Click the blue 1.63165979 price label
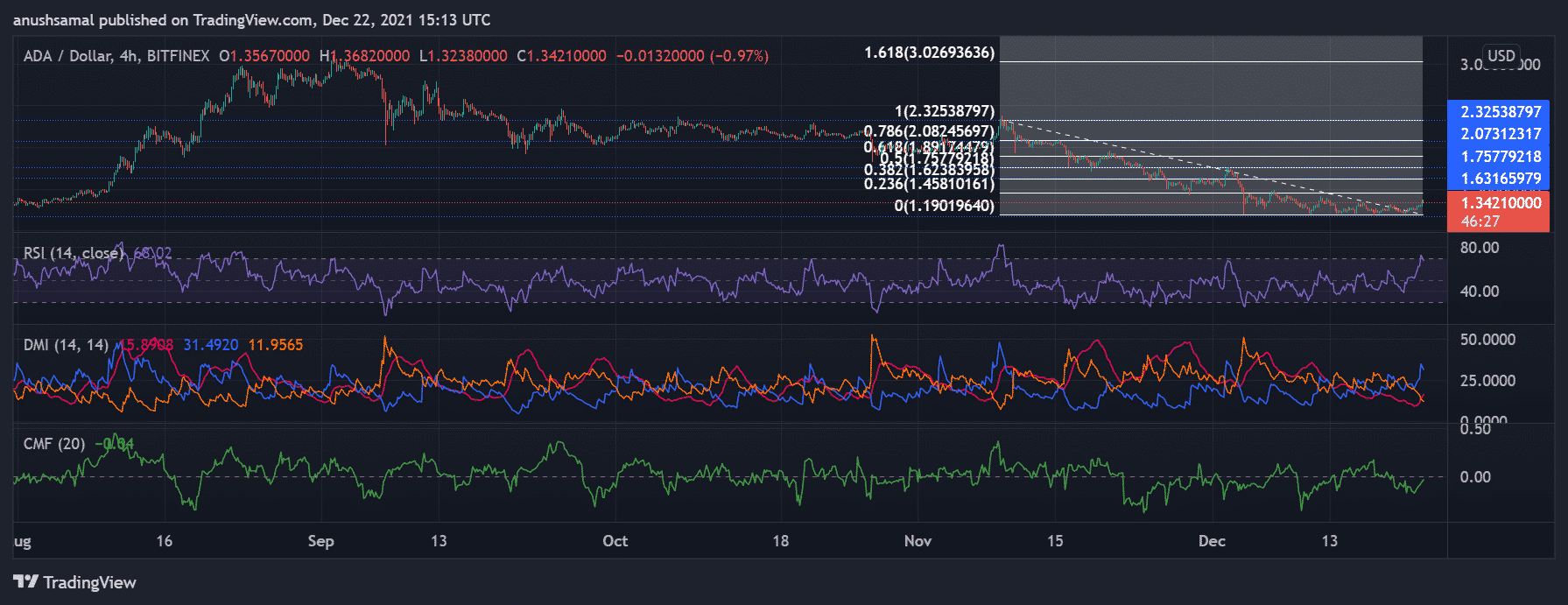This screenshot has width=1568, height=605. coord(1500,179)
